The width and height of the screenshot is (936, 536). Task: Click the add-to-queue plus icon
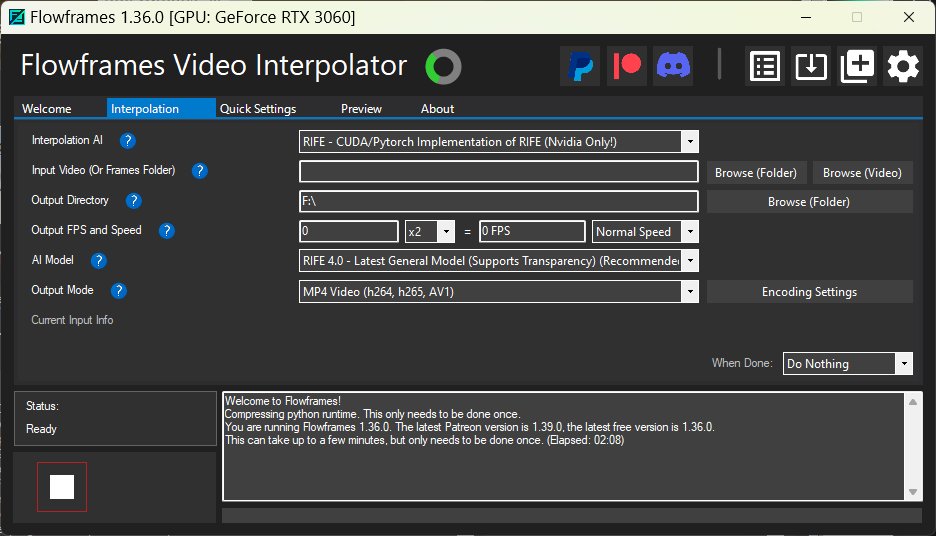[857, 66]
